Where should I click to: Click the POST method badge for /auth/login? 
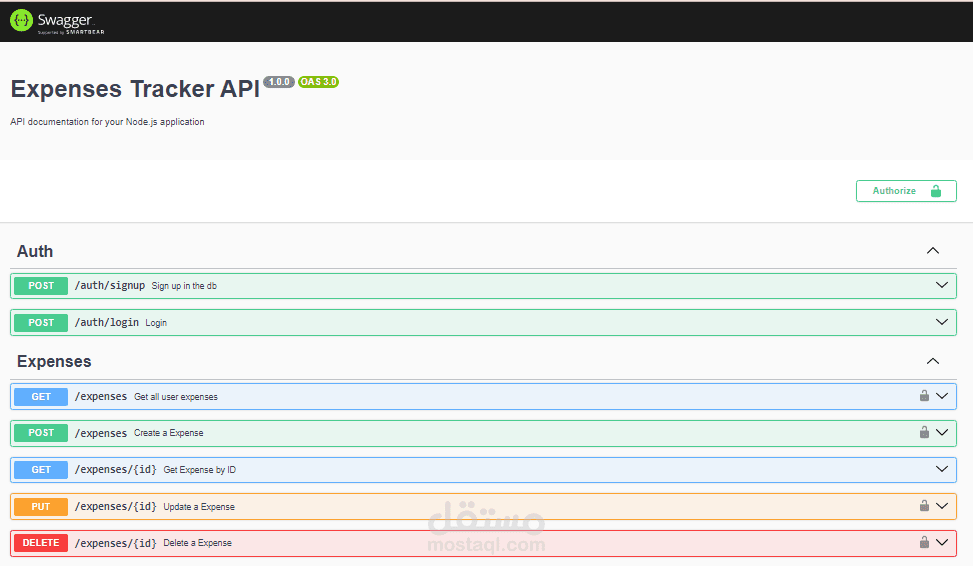(41, 323)
